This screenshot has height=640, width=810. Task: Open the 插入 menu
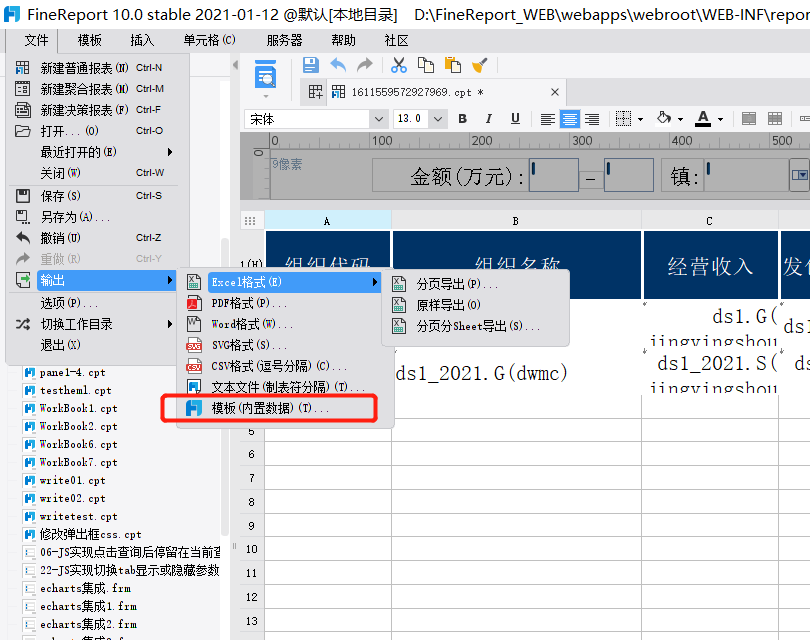[x=142, y=40]
